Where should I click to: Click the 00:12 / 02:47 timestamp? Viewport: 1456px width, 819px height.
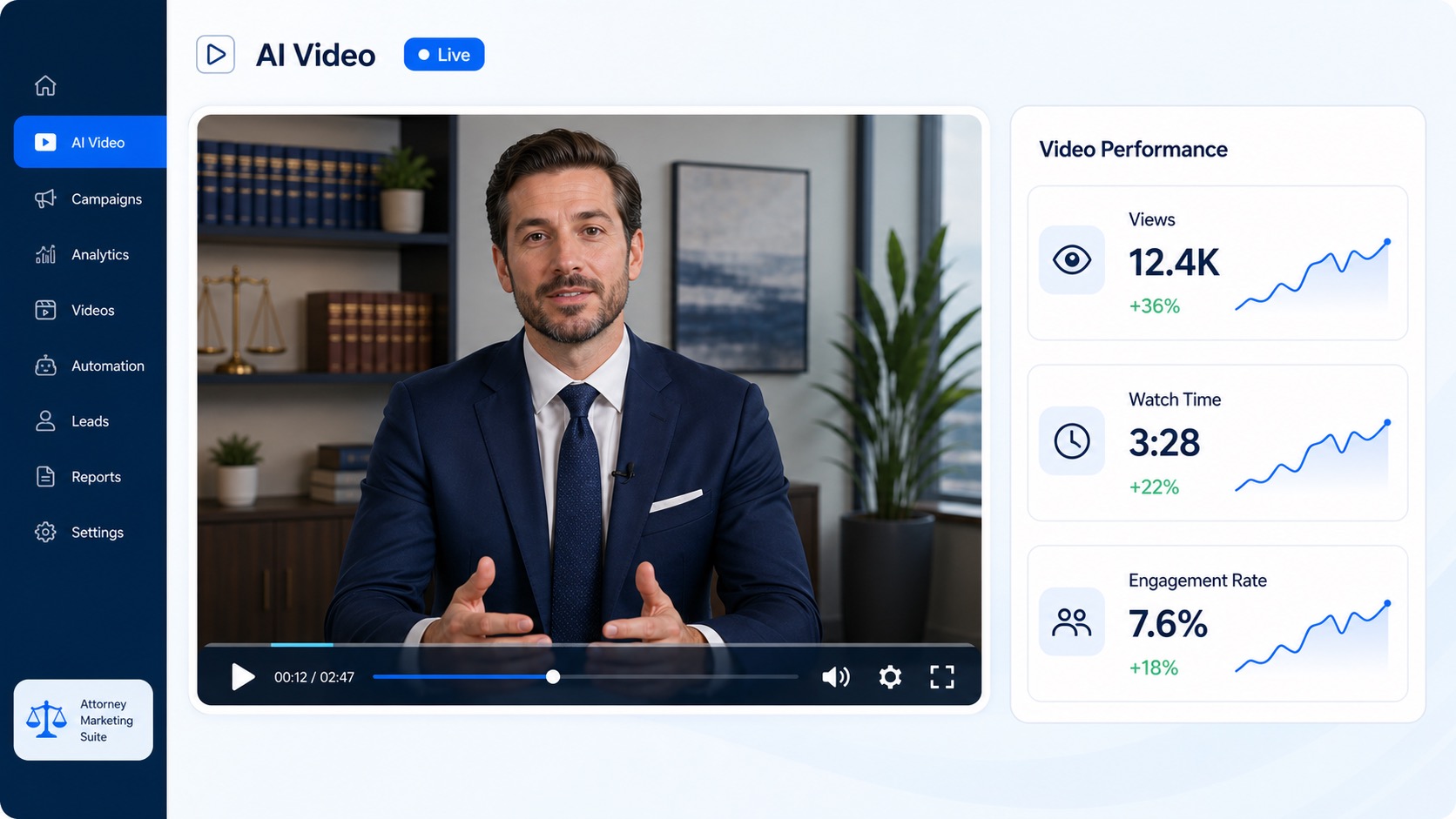point(314,677)
